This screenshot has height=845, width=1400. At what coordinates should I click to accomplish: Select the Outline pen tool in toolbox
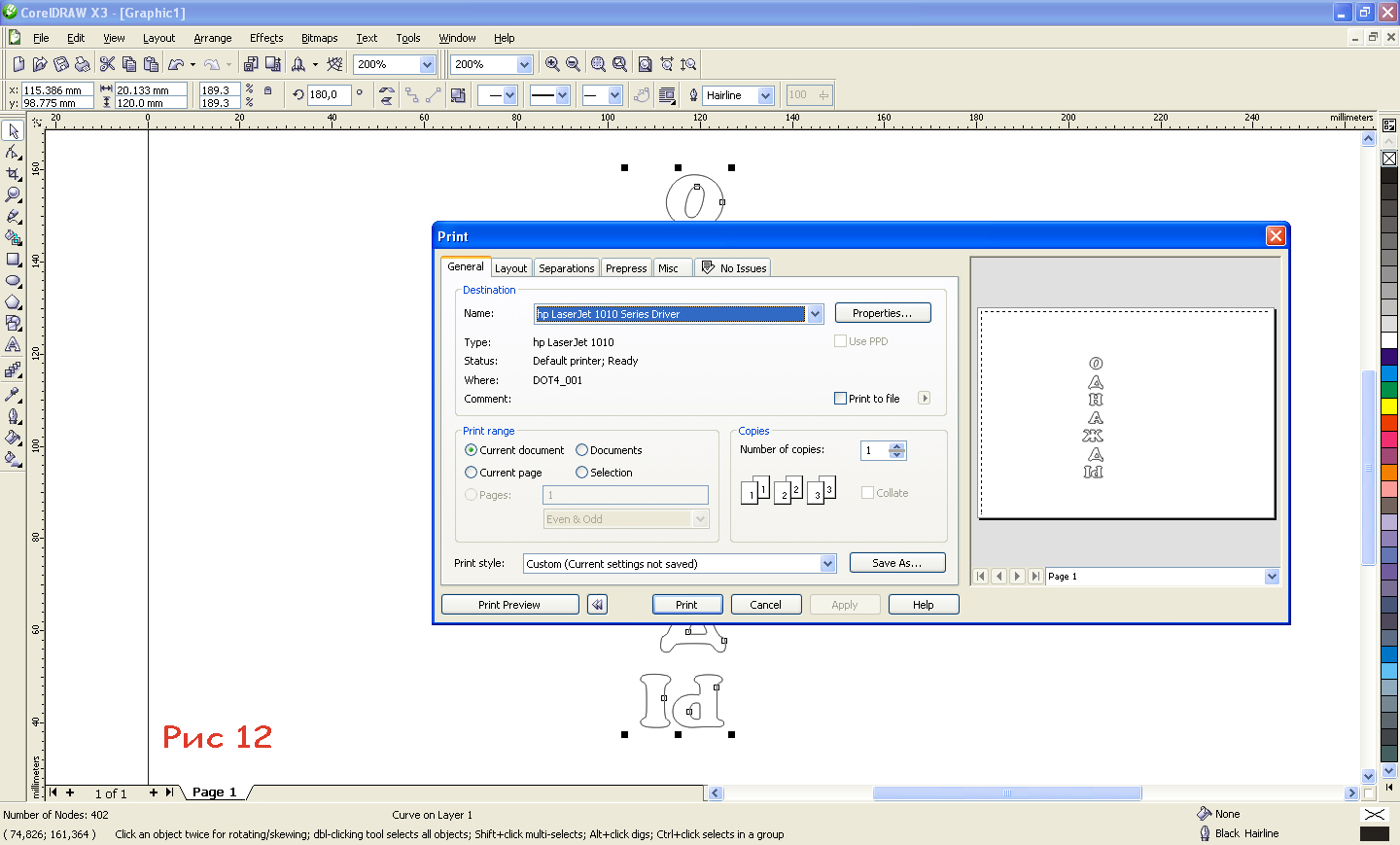[x=13, y=416]
